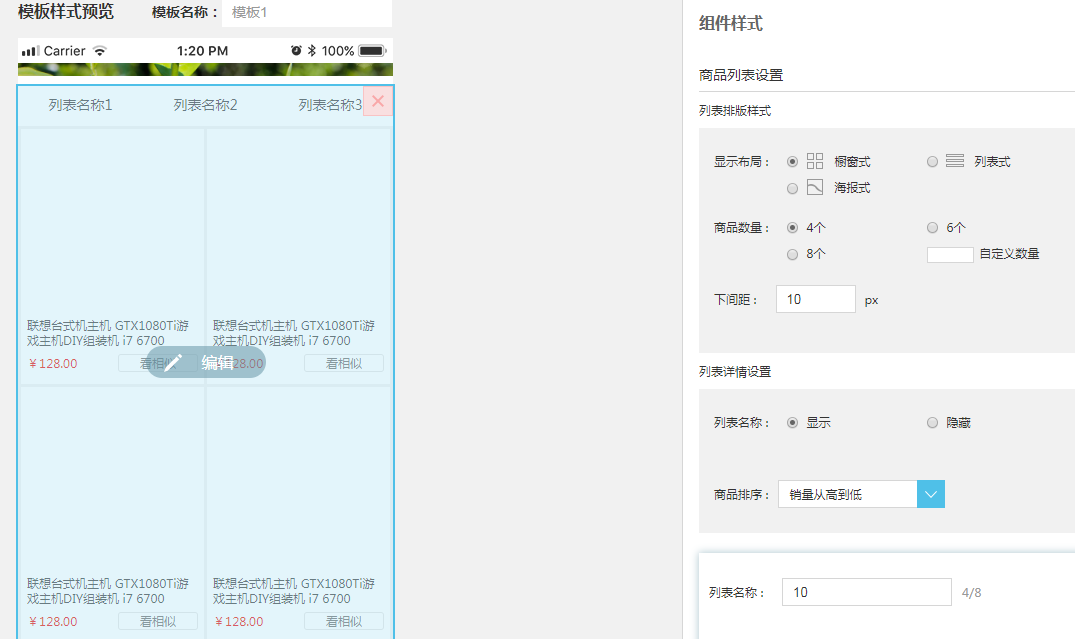Click the 自定义数量 custom quantity field
This screenshot has width=1075, height=639.
(950, 255)
